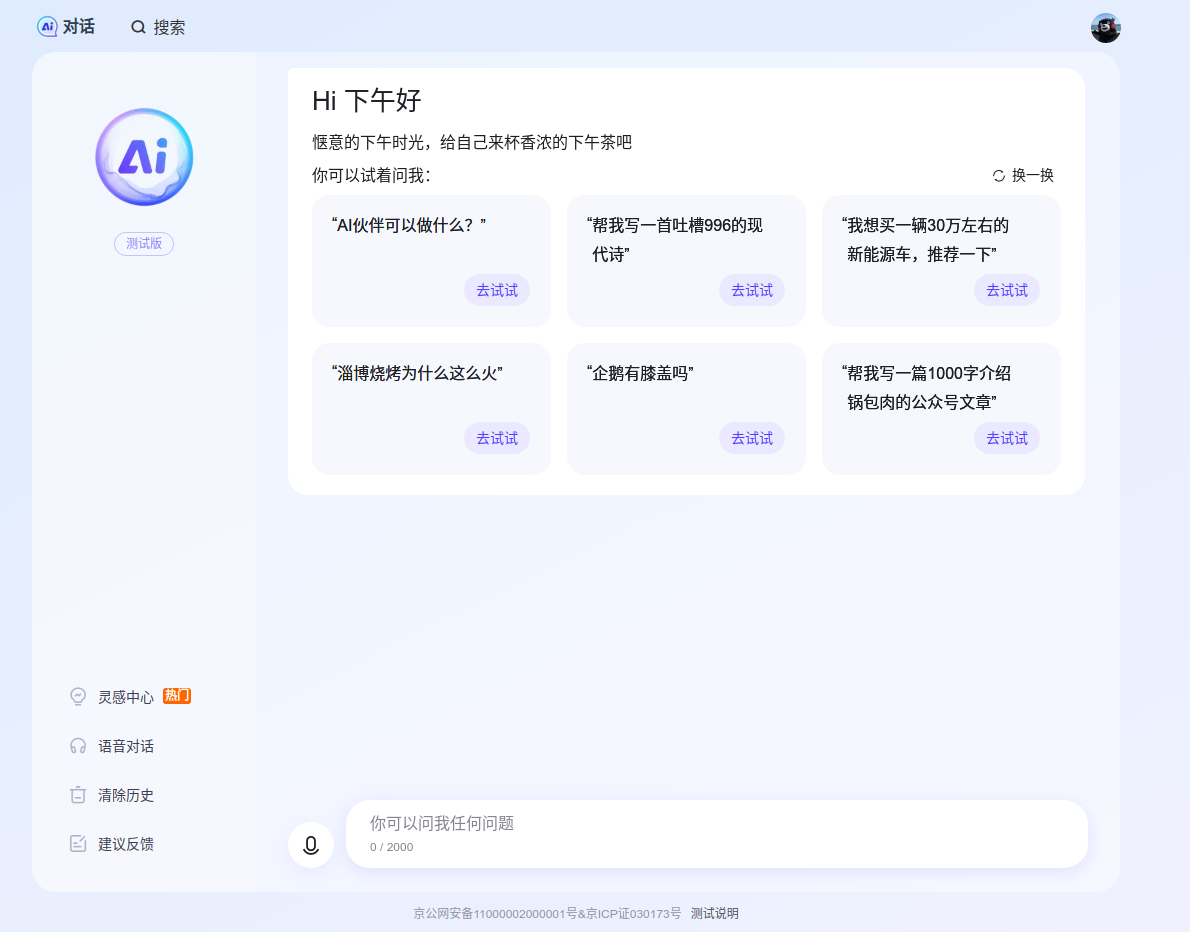Try the 锅包肉公众号文章 suggestion
The image size is (1190, 932).
(1007, 438)
